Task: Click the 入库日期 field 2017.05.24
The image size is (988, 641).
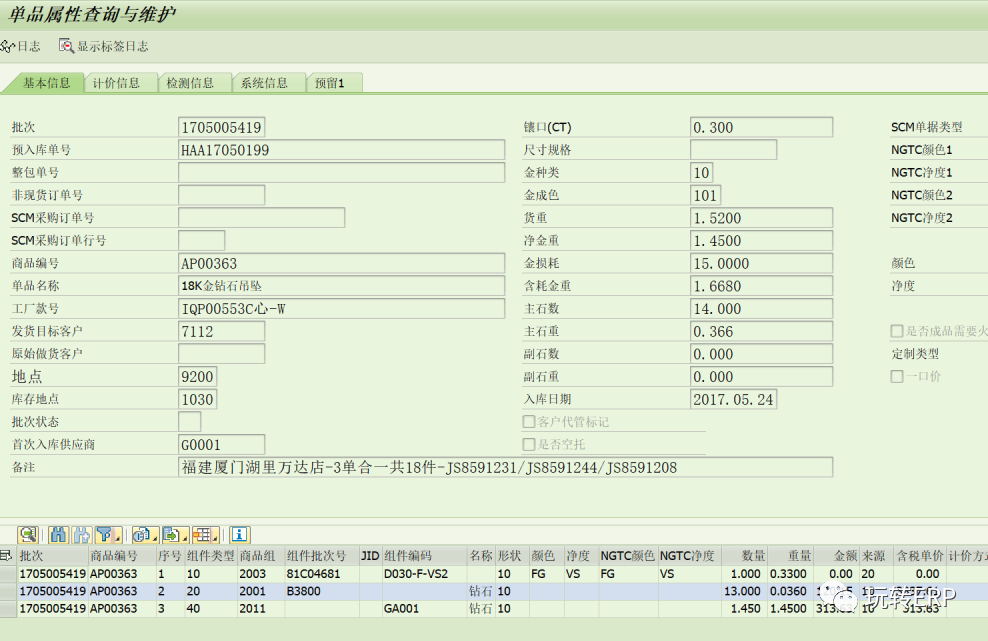Action: (733, 400)
